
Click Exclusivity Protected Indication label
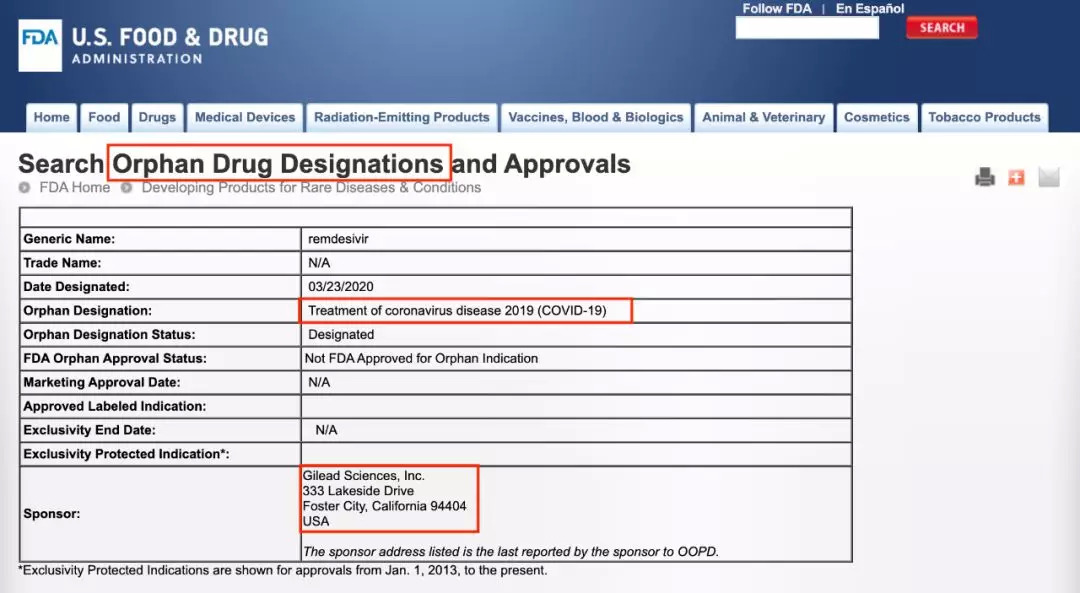(x=127, y=454)
